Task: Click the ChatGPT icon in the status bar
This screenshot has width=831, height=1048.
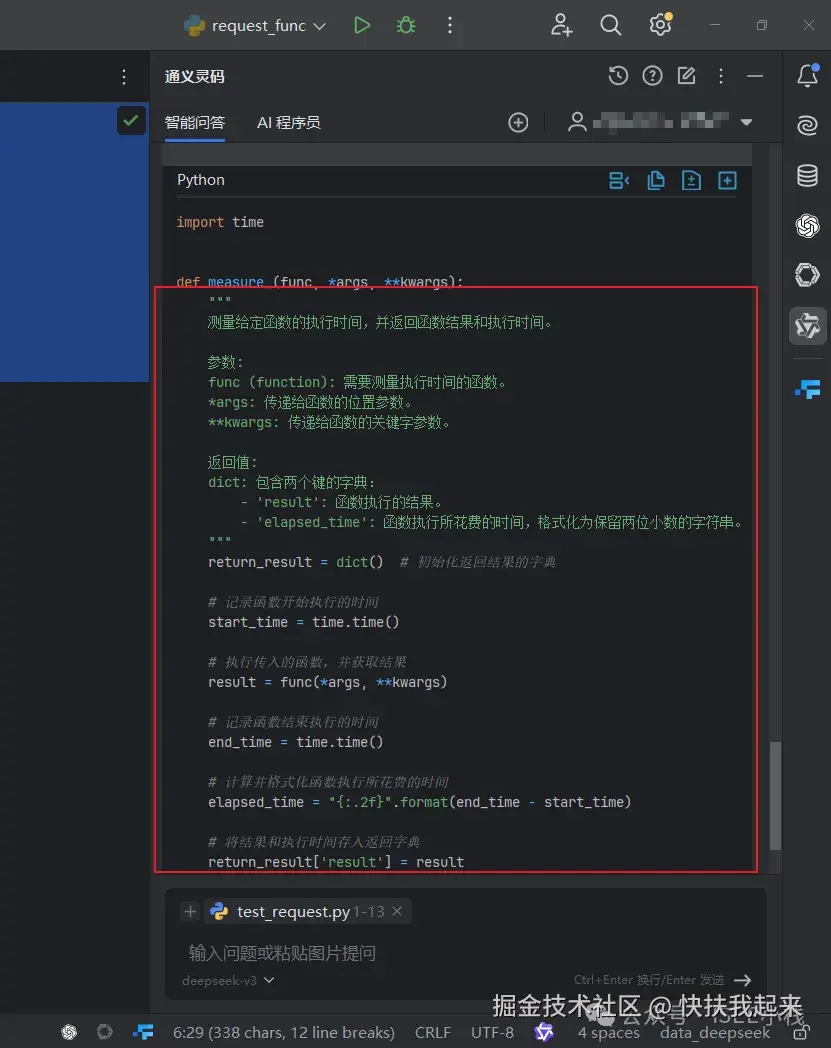Action: click(69, 1032)
